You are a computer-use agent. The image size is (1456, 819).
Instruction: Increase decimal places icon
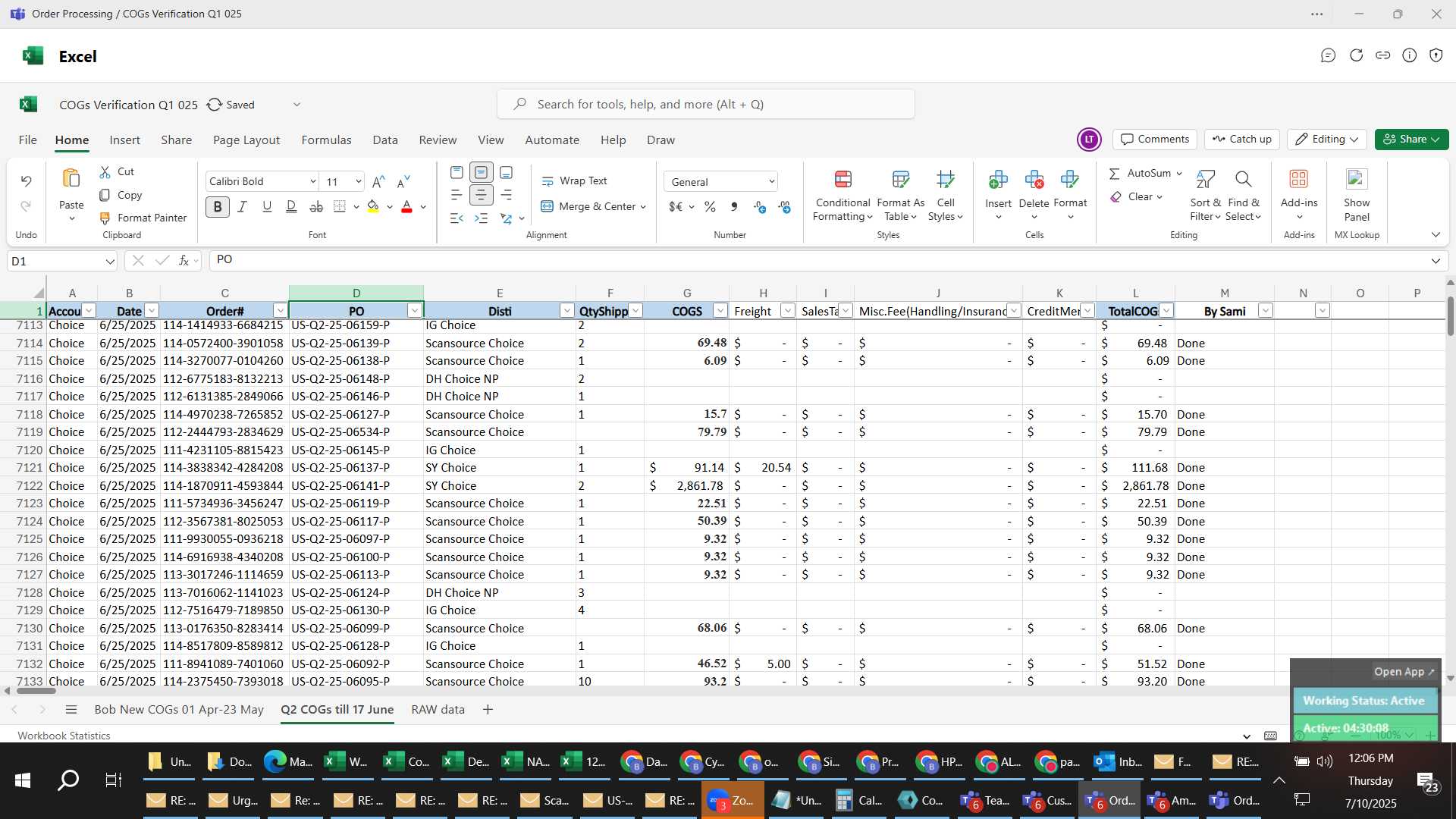pyautogui.click(x=760, y=206)
